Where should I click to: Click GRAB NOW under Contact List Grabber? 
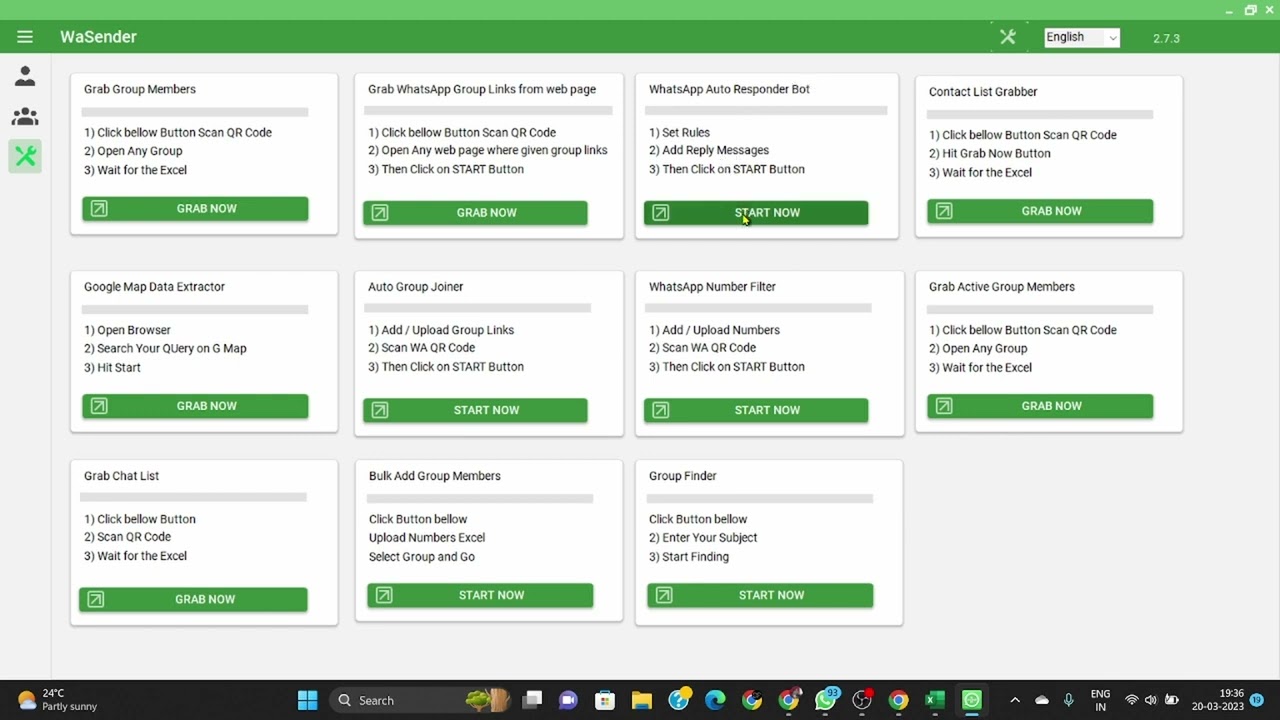point(1040,211)
